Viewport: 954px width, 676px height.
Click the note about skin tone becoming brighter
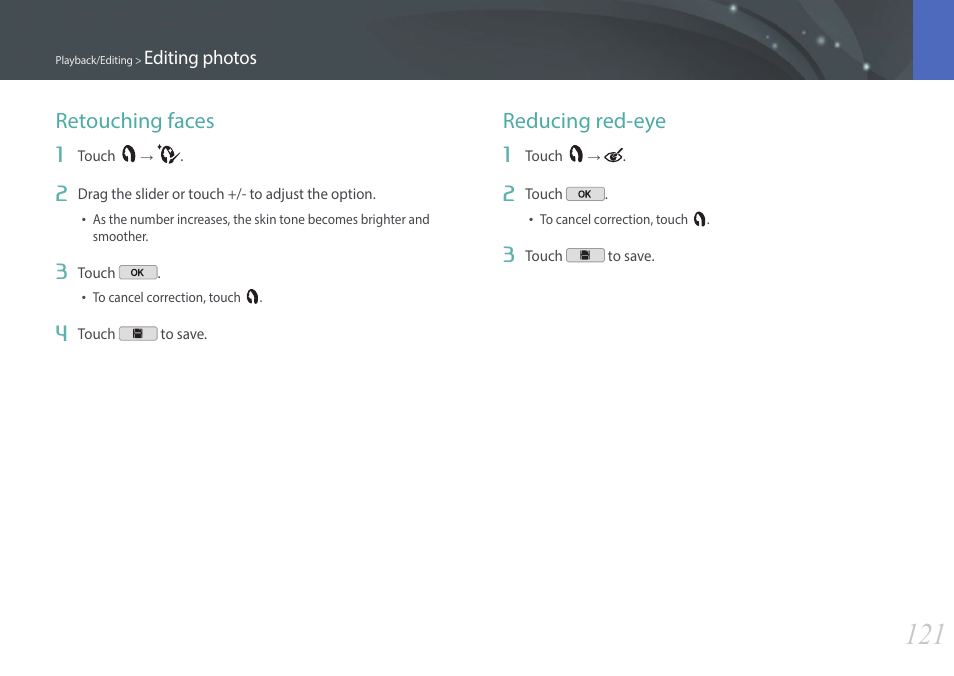tap(261, 228)
